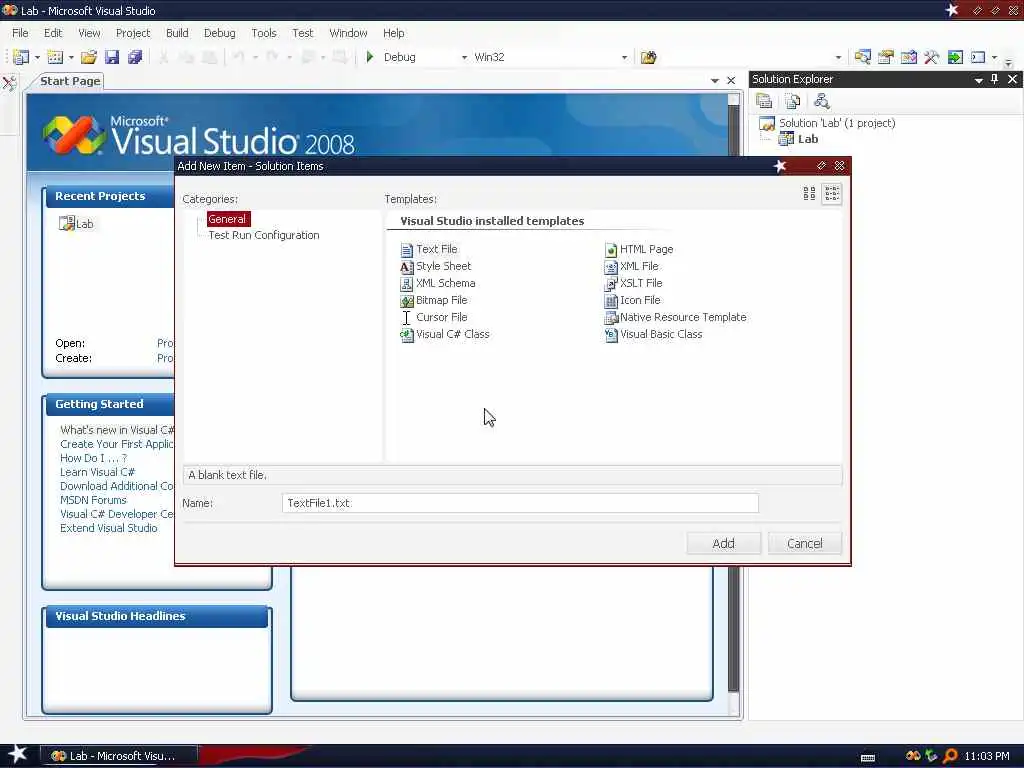The height and width of the screenshot is (768, 1024).
Task: Open the Debug menu
Action: 219,33
